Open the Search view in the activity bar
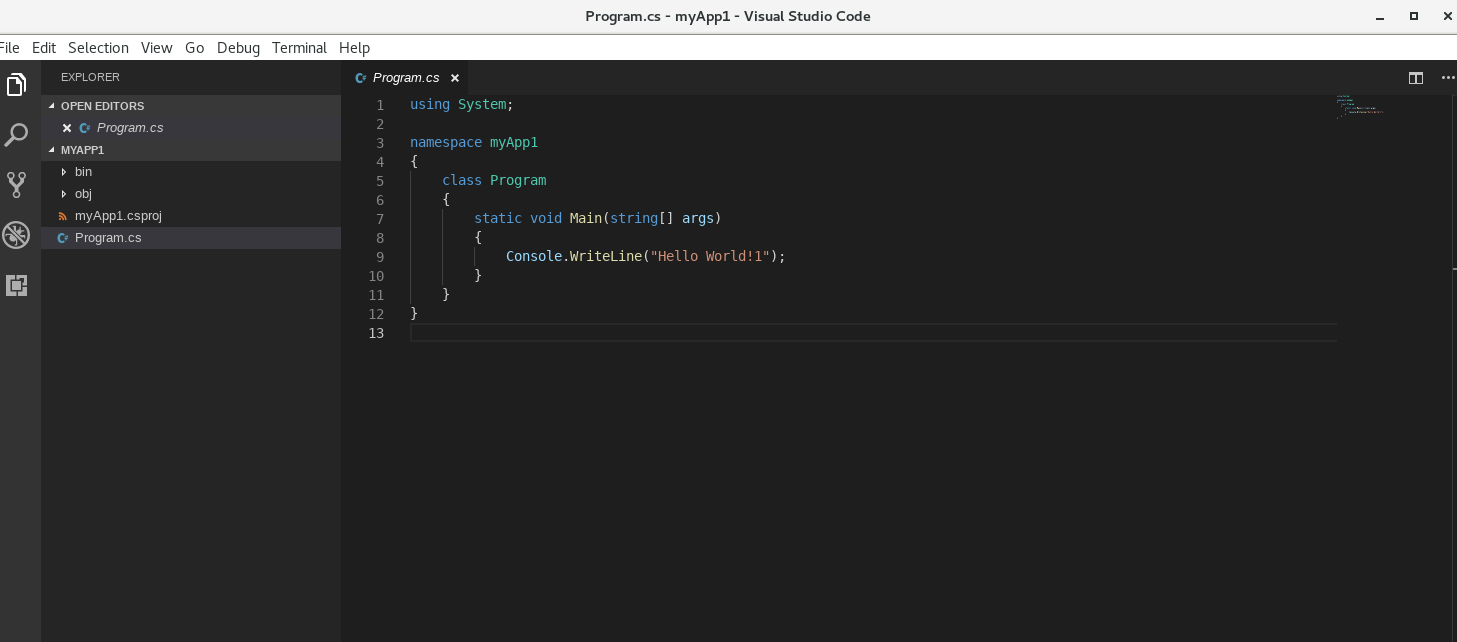The image size is (1457, 642). pos(16,135)
